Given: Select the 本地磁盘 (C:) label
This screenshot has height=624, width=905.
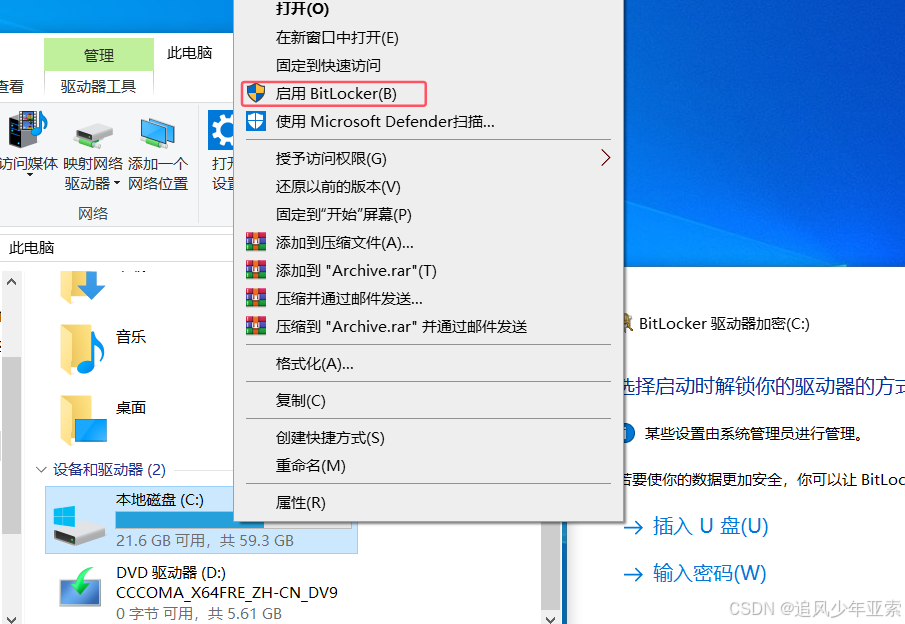Looking at the screenshot, I should pos(160,499).
